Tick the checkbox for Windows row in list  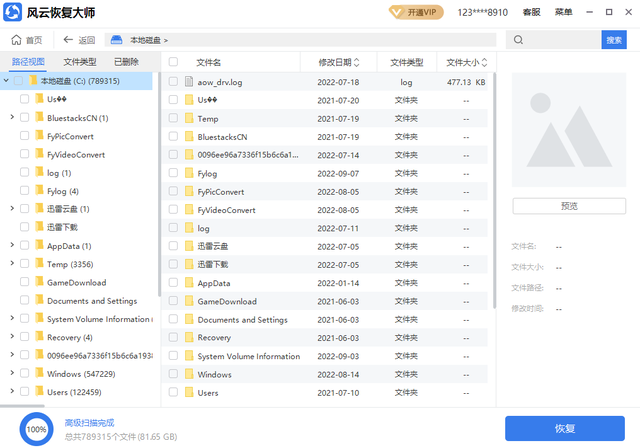(173, 374)
